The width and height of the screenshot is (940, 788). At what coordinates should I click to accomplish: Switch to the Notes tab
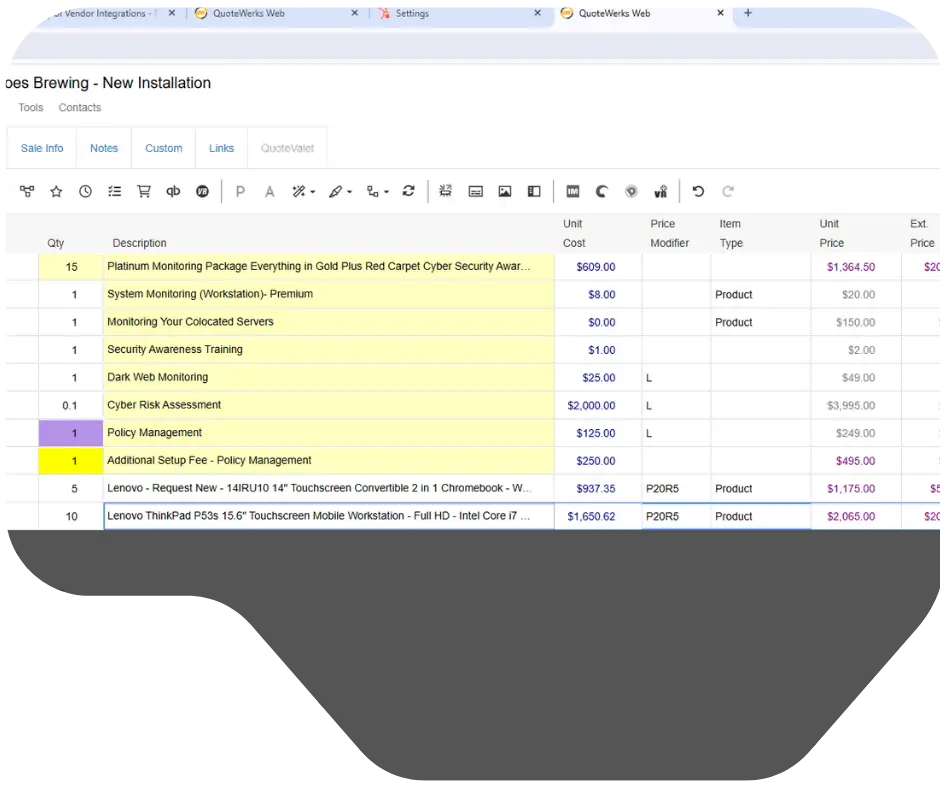[104, 147]
